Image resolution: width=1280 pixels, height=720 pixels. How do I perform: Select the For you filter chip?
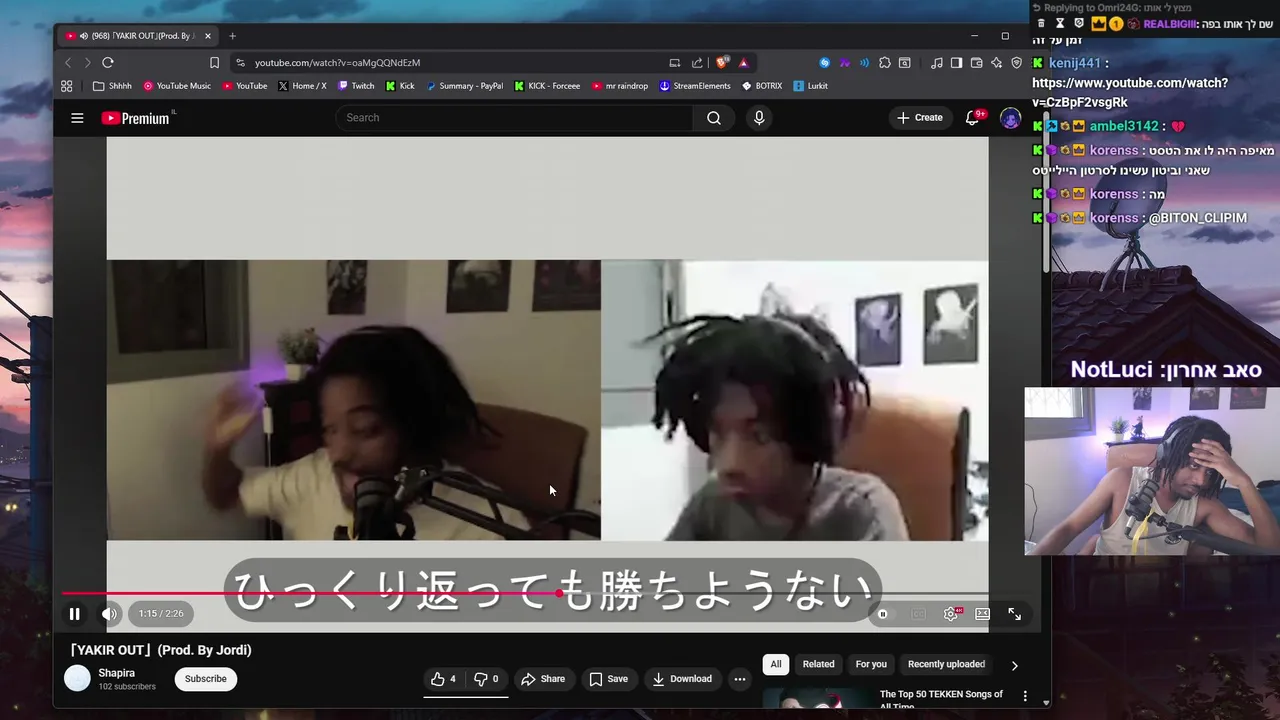(871, 664)
